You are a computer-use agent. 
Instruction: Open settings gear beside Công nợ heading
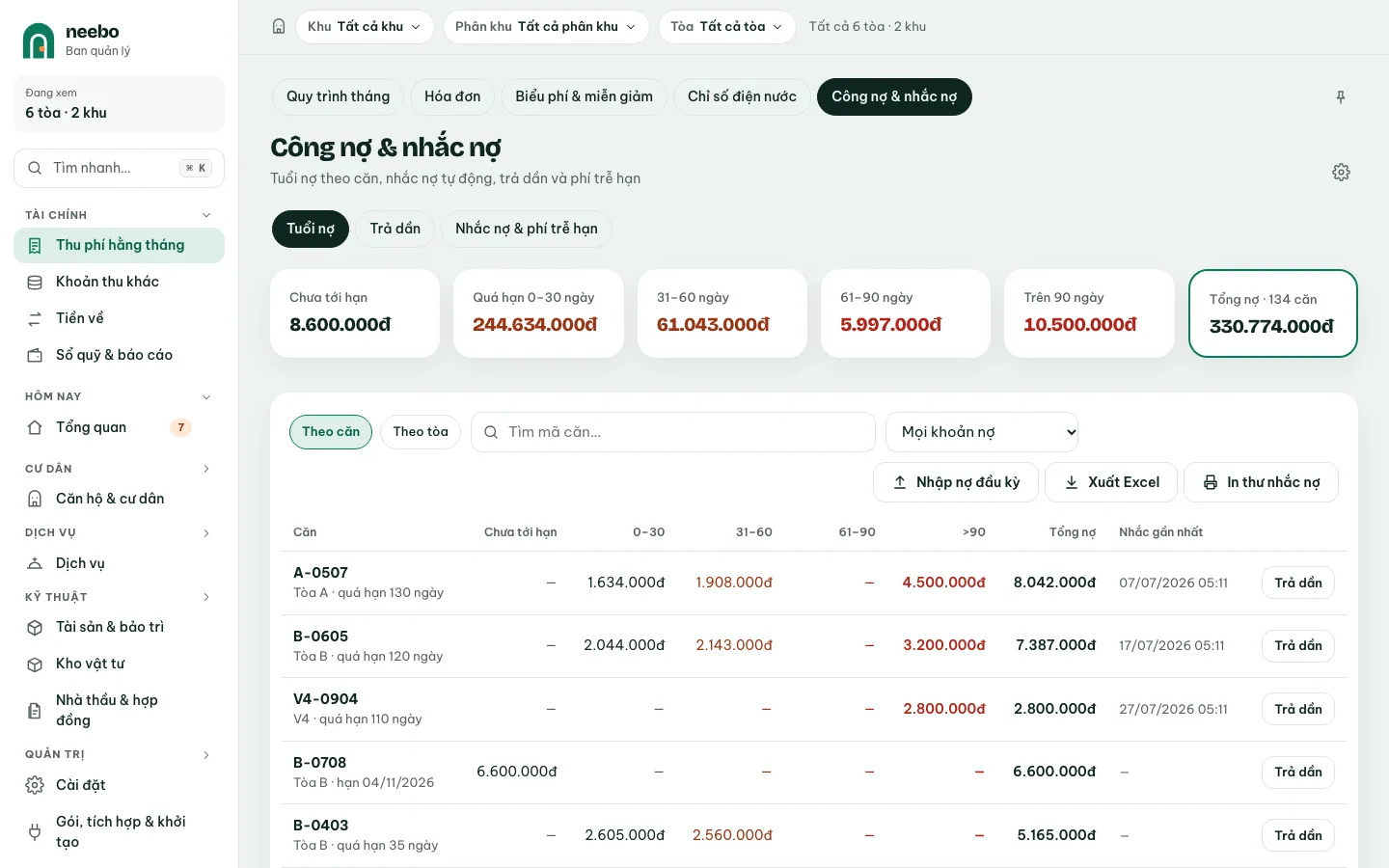point(1341,172)
